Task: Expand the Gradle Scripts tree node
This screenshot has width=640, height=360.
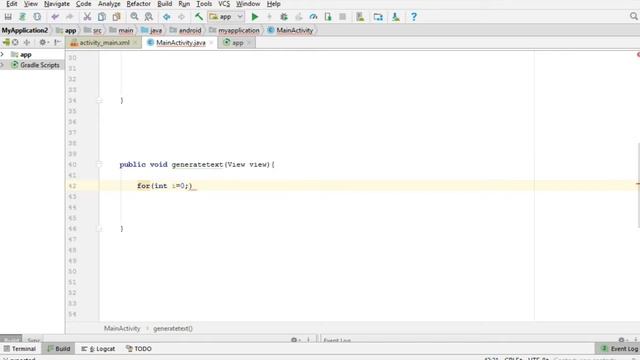Action: coord(2,65)
